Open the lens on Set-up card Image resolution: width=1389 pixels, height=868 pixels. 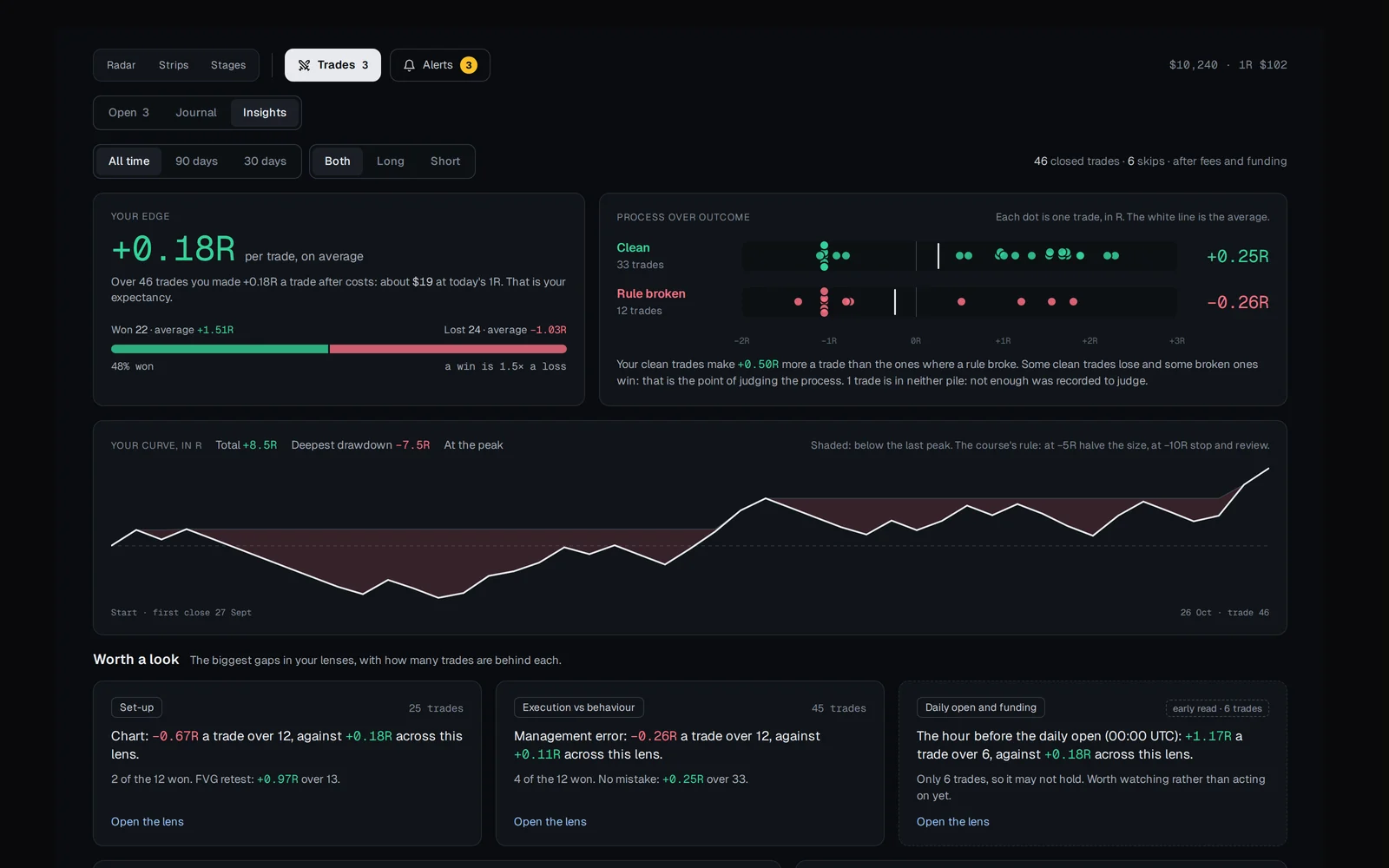148,822
